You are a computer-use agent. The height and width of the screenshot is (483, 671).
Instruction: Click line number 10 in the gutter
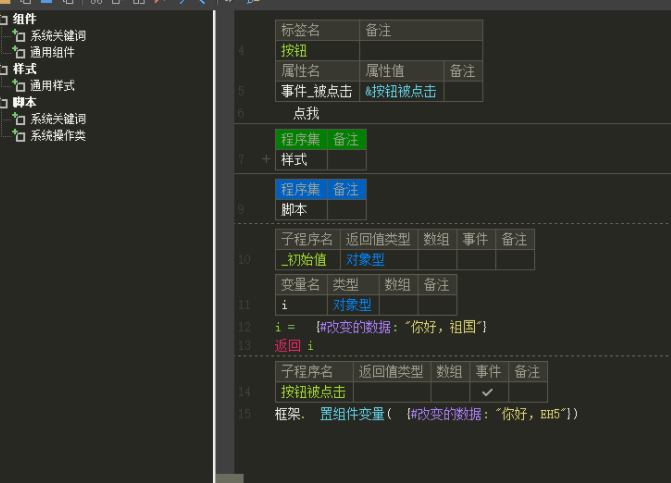244,260
